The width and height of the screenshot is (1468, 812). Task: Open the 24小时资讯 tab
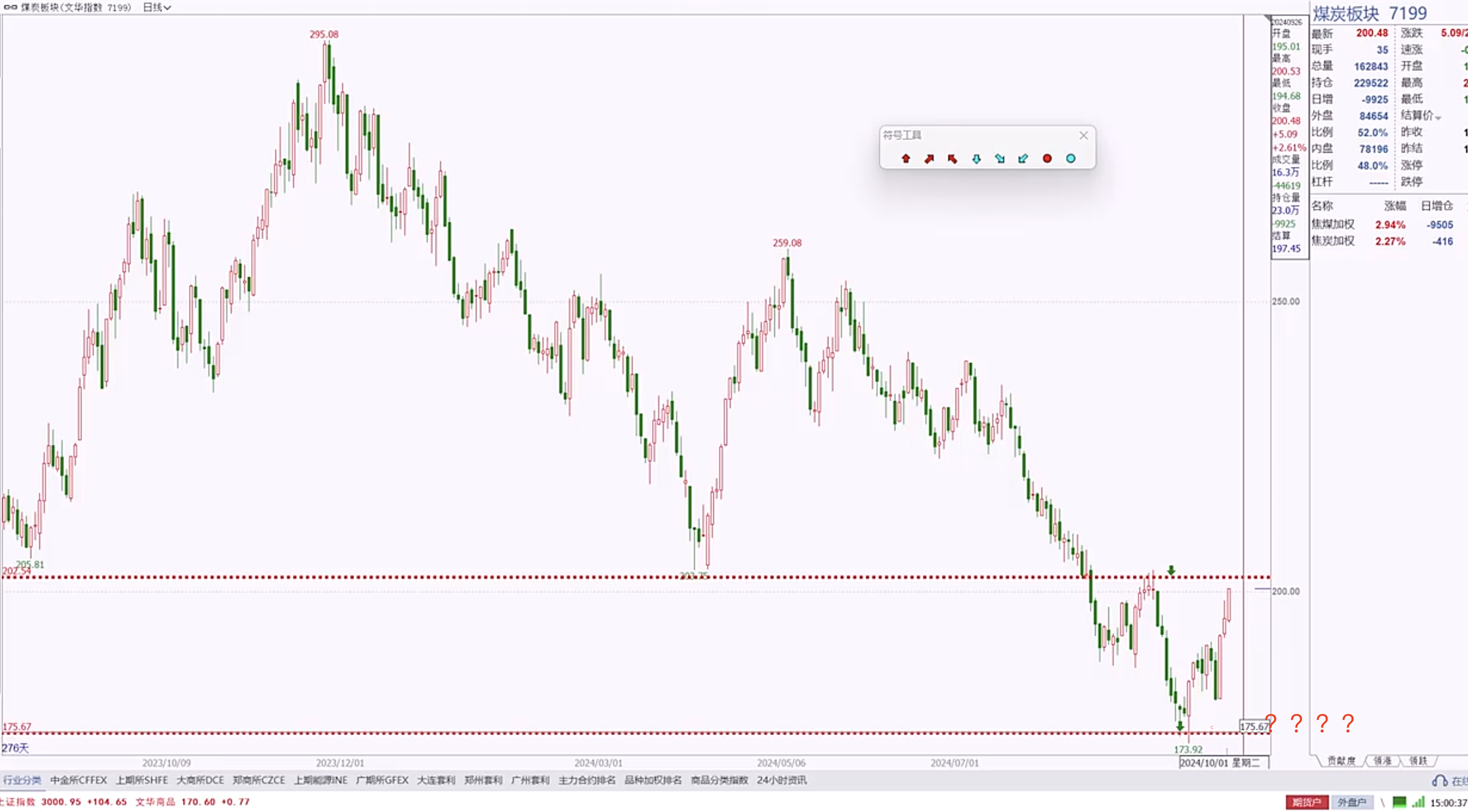(781, 780)
